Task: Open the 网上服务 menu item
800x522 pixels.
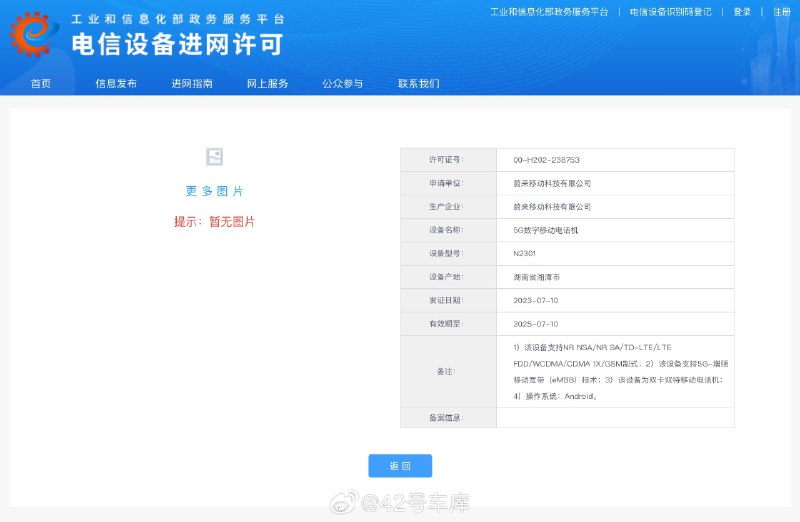Action: tap(267, 84)
